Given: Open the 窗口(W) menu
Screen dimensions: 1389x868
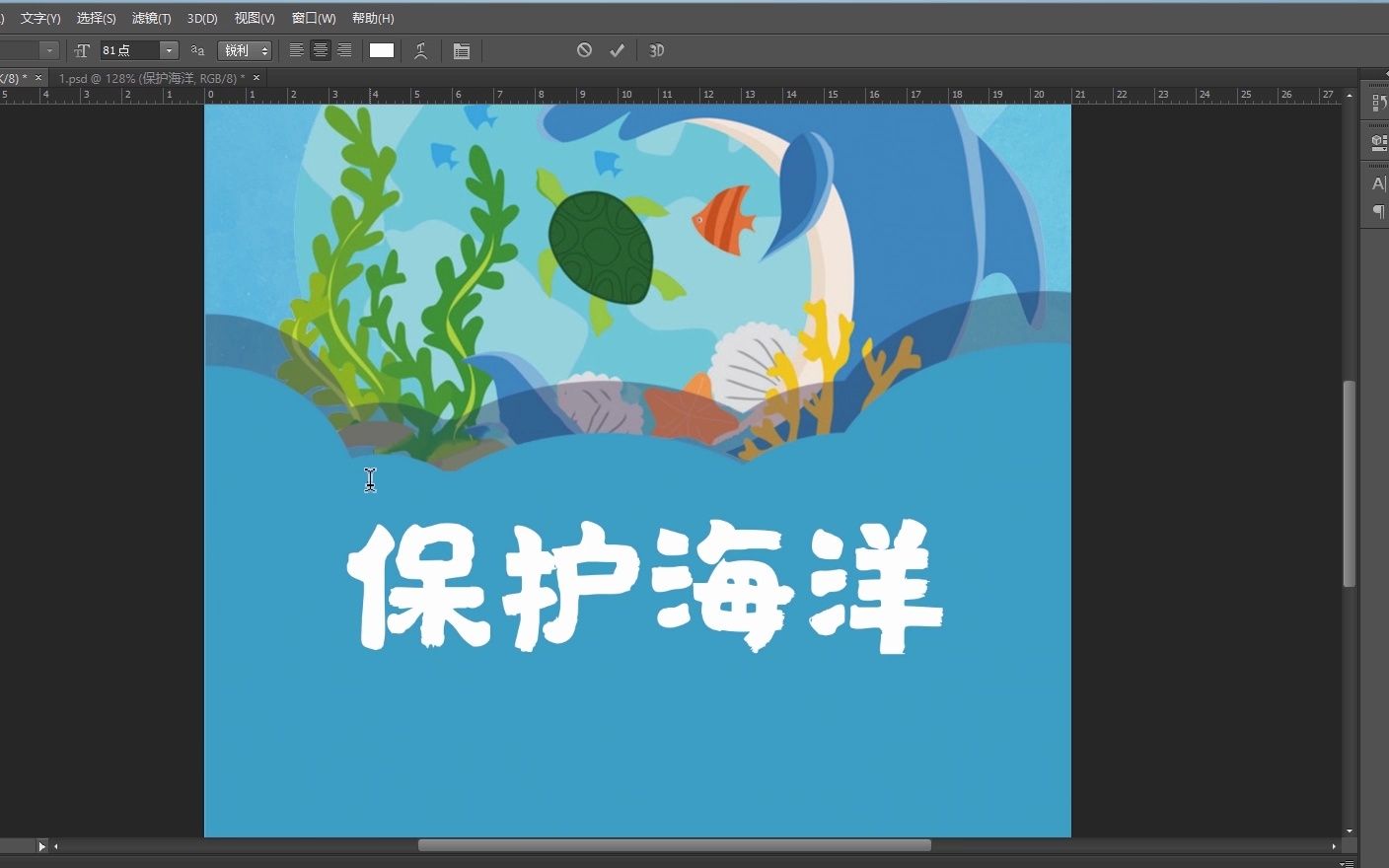Looking at the screenshot, I should [314, 18].
